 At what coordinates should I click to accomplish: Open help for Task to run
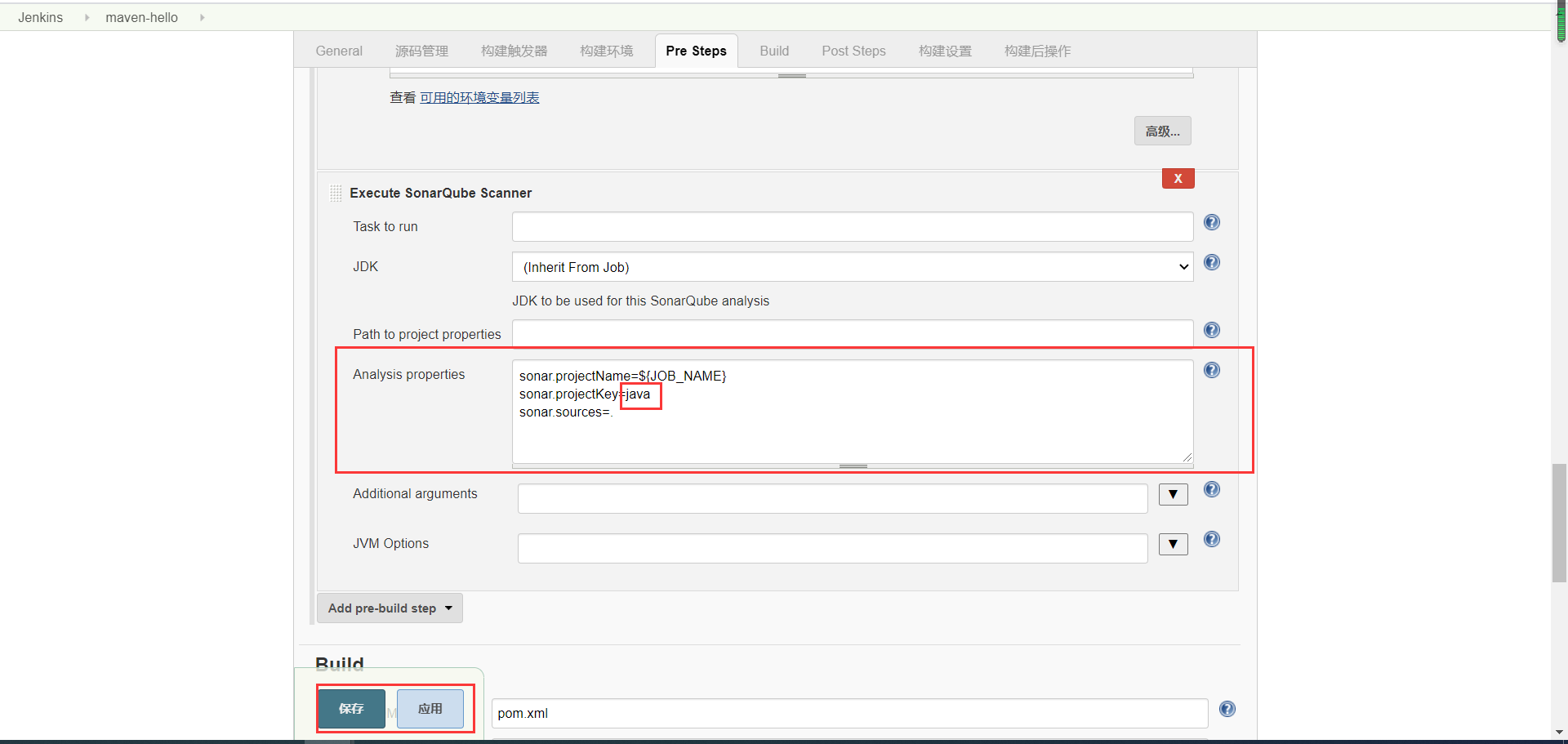1212,222
